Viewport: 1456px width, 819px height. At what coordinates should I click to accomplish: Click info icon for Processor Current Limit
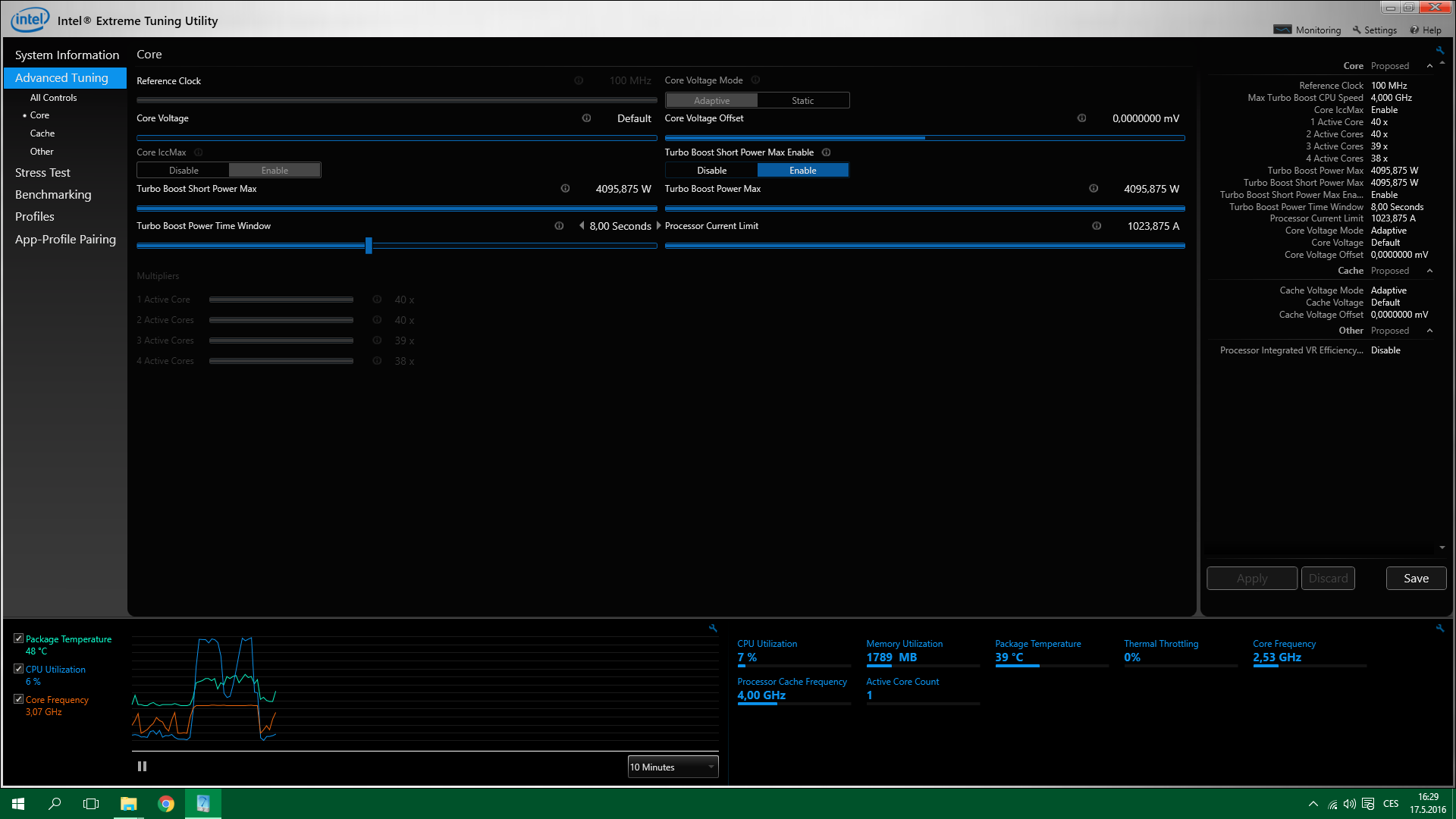pyautogui.click(x=1097, y=226)
